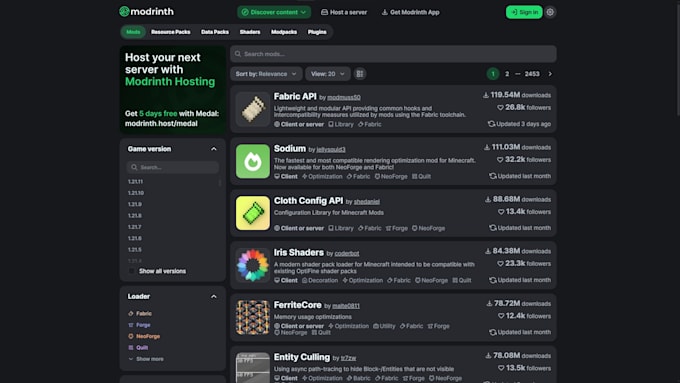Filter by Quilt loader
Viewport: 680px width, 383px height.
click(x=138, y=347)
